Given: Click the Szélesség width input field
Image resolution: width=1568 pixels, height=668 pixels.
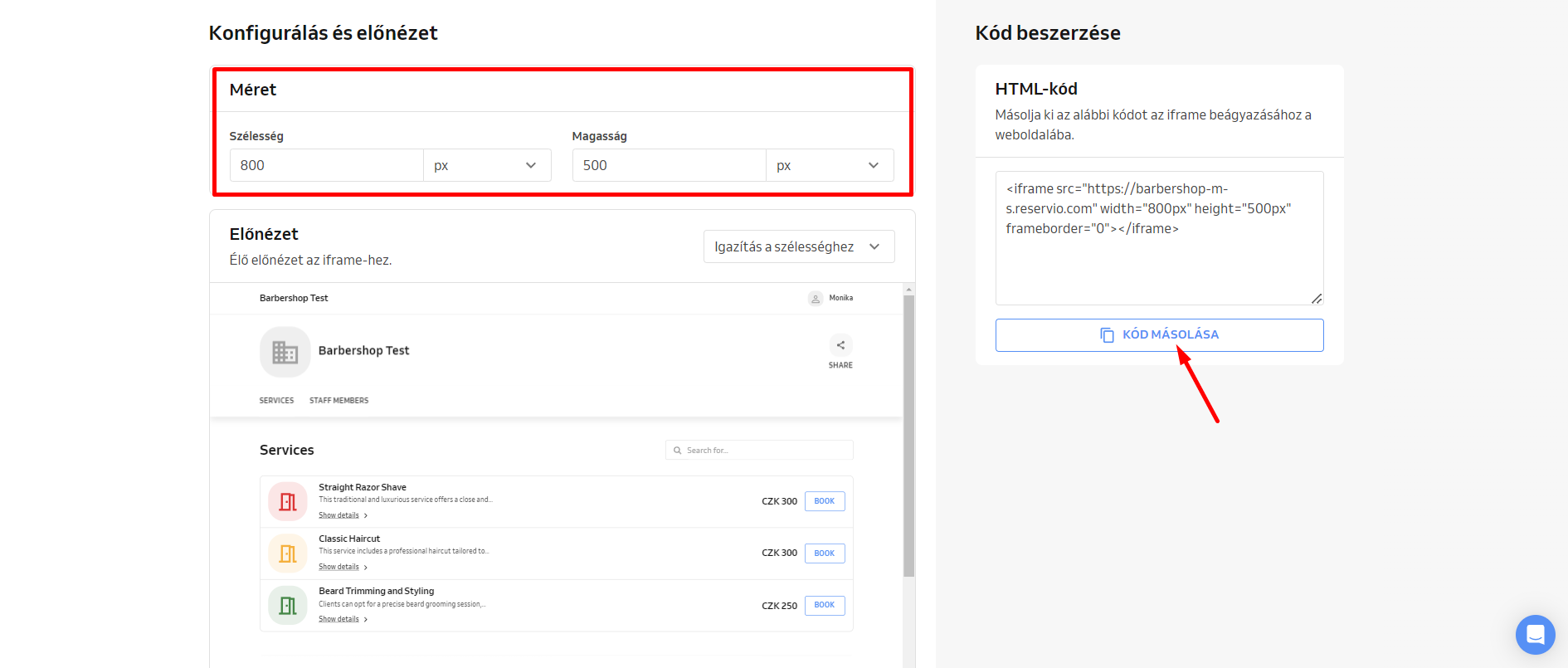Looking at the screenshot, I should (x=327, y=165).
